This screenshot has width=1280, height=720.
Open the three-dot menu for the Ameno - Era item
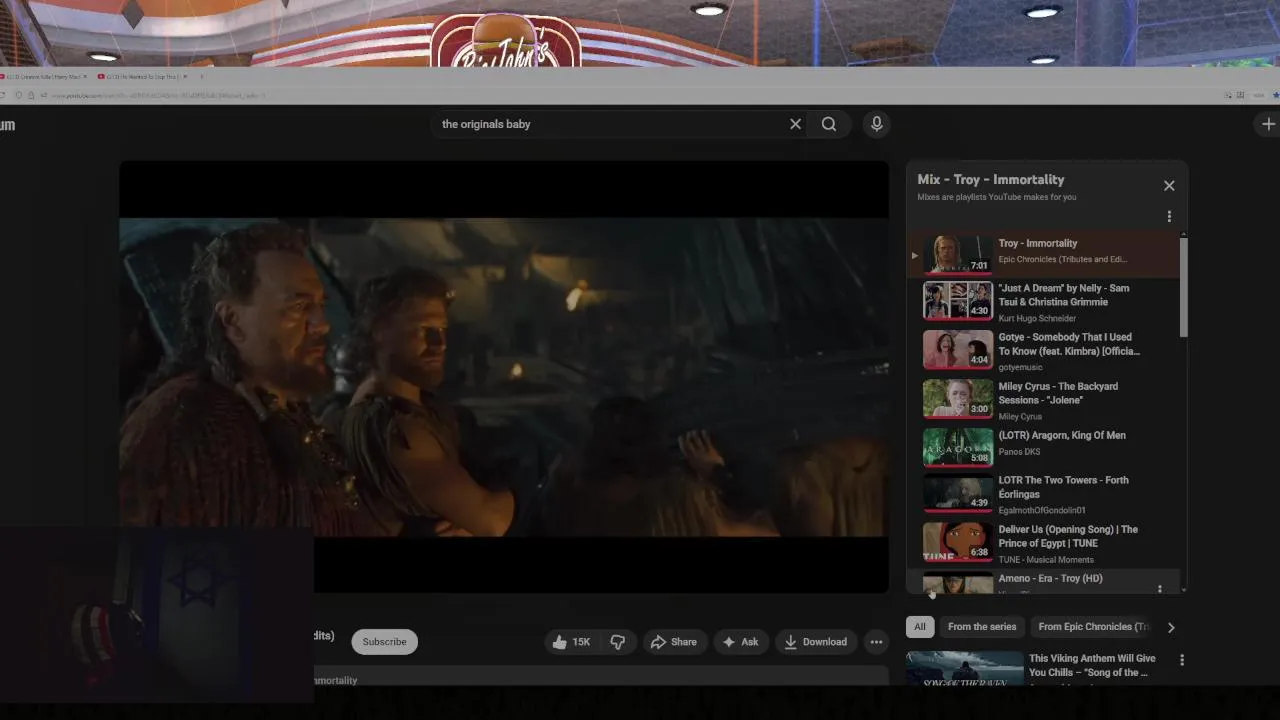[1160, 589]
